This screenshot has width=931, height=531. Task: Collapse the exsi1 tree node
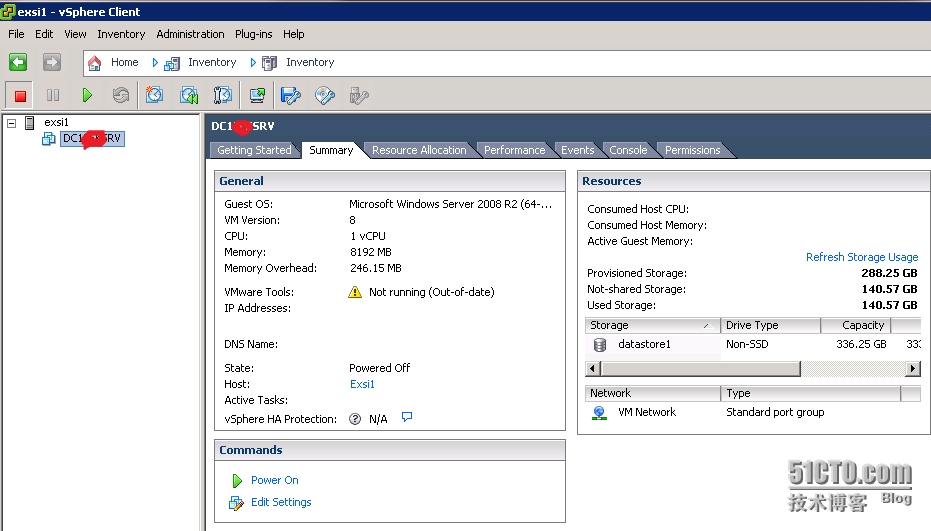(11, 123)
